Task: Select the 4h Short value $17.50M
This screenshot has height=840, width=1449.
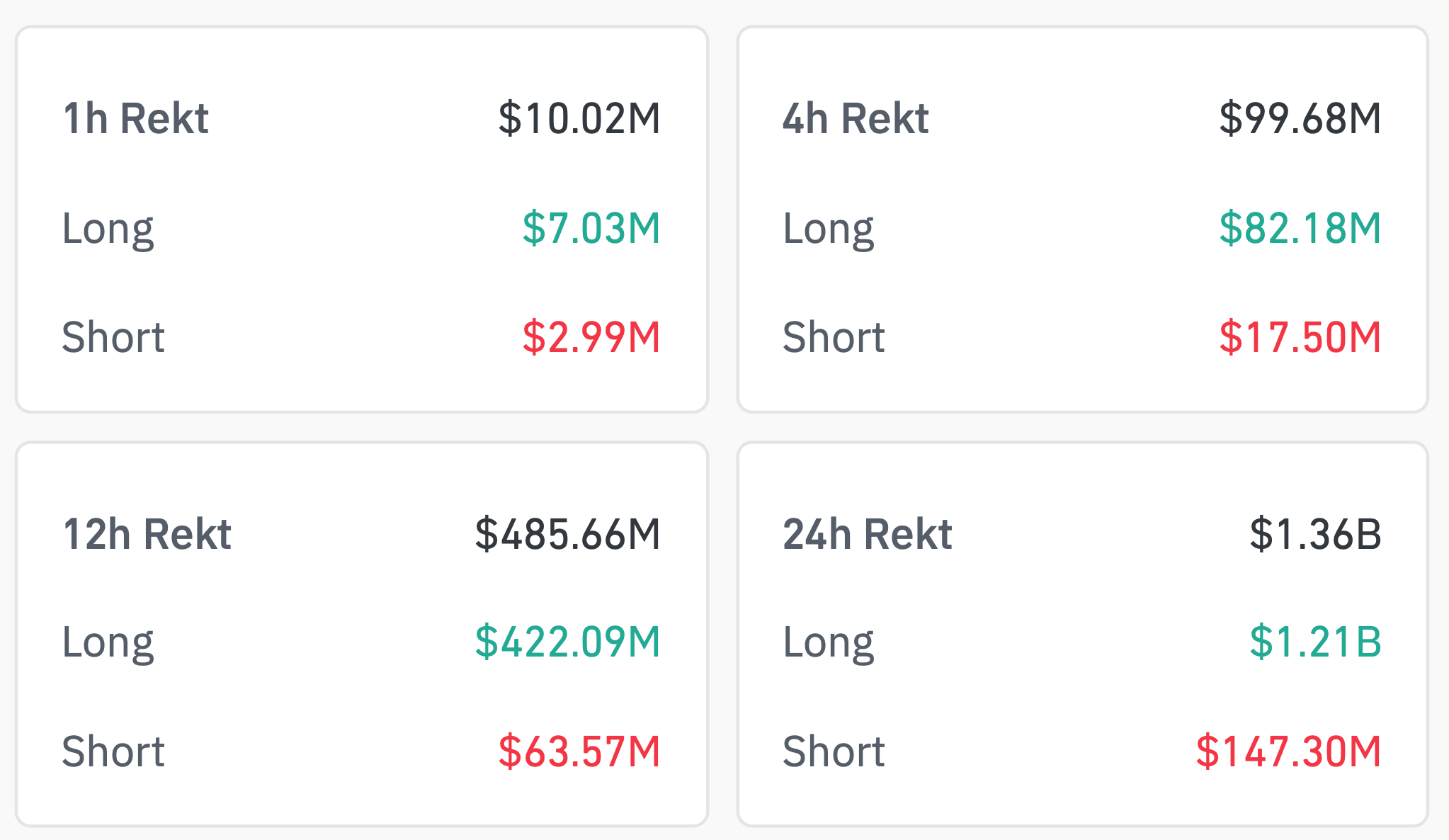Action: click(x=1300, y=337)
